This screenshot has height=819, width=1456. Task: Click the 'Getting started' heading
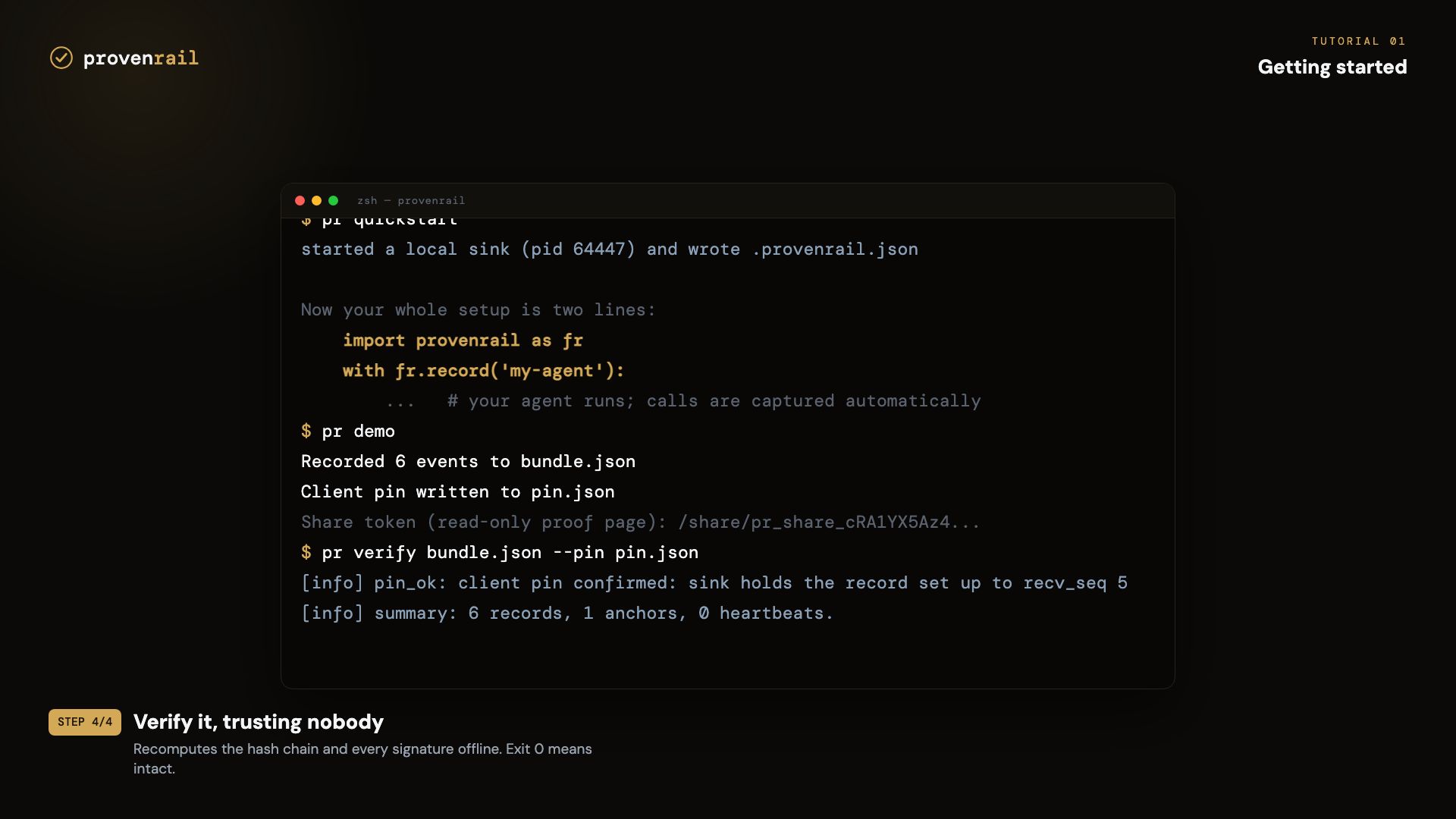click(x=1332, y=67)
